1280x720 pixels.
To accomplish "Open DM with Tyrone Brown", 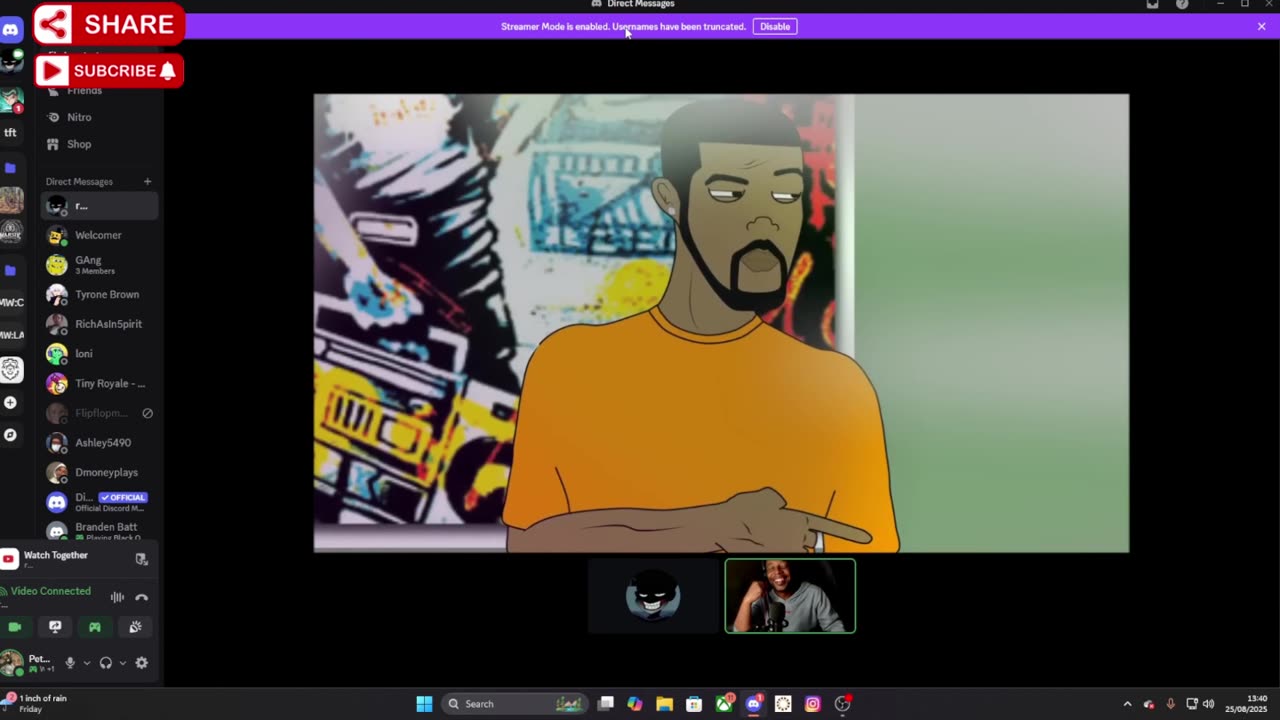I will (99, 294).
